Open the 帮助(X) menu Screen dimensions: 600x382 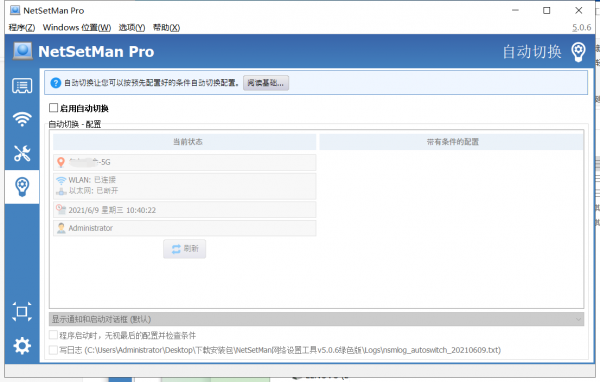[166, 28]
